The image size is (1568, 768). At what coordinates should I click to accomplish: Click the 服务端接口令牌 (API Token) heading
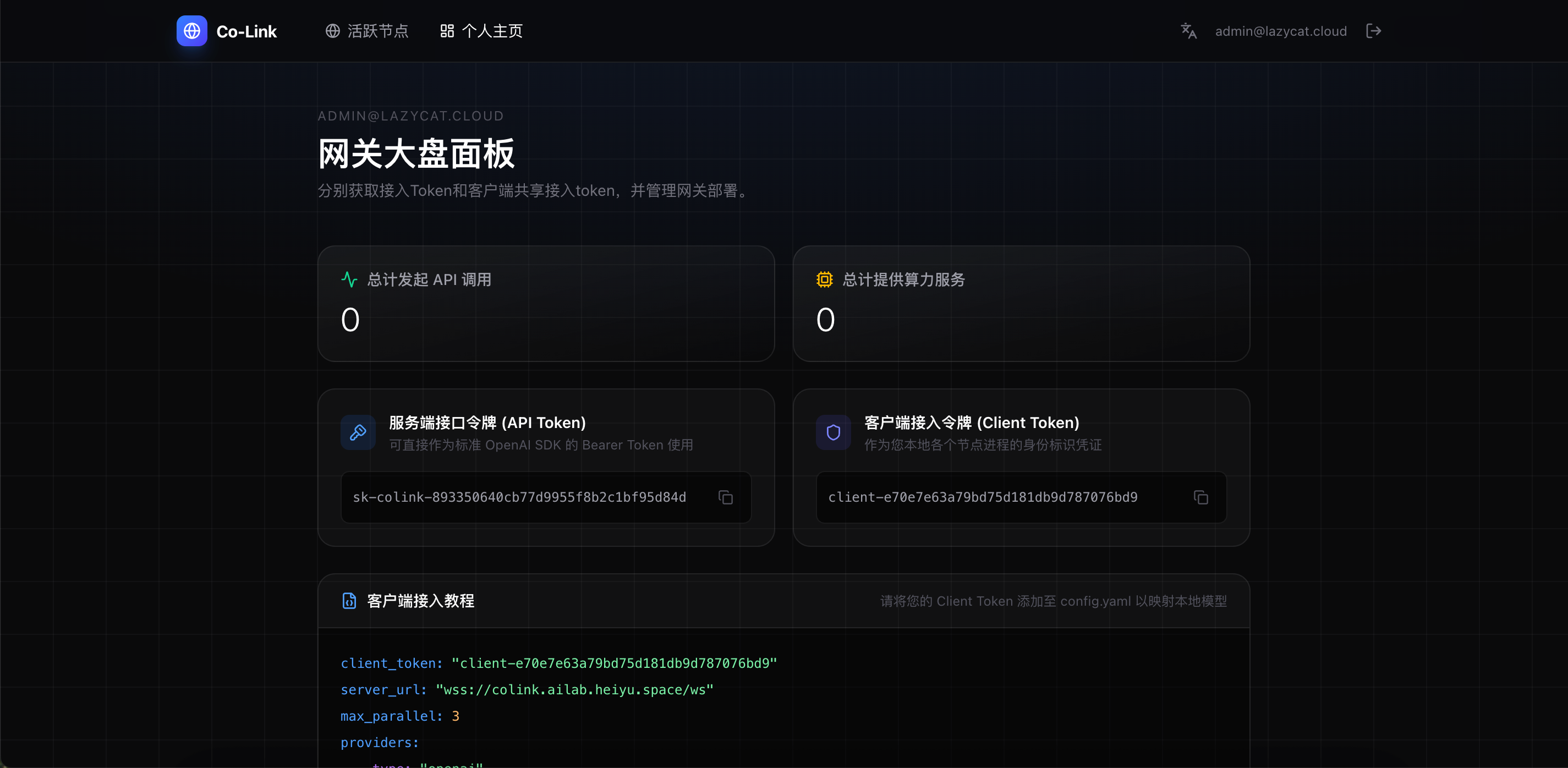(x=487, y=423)
